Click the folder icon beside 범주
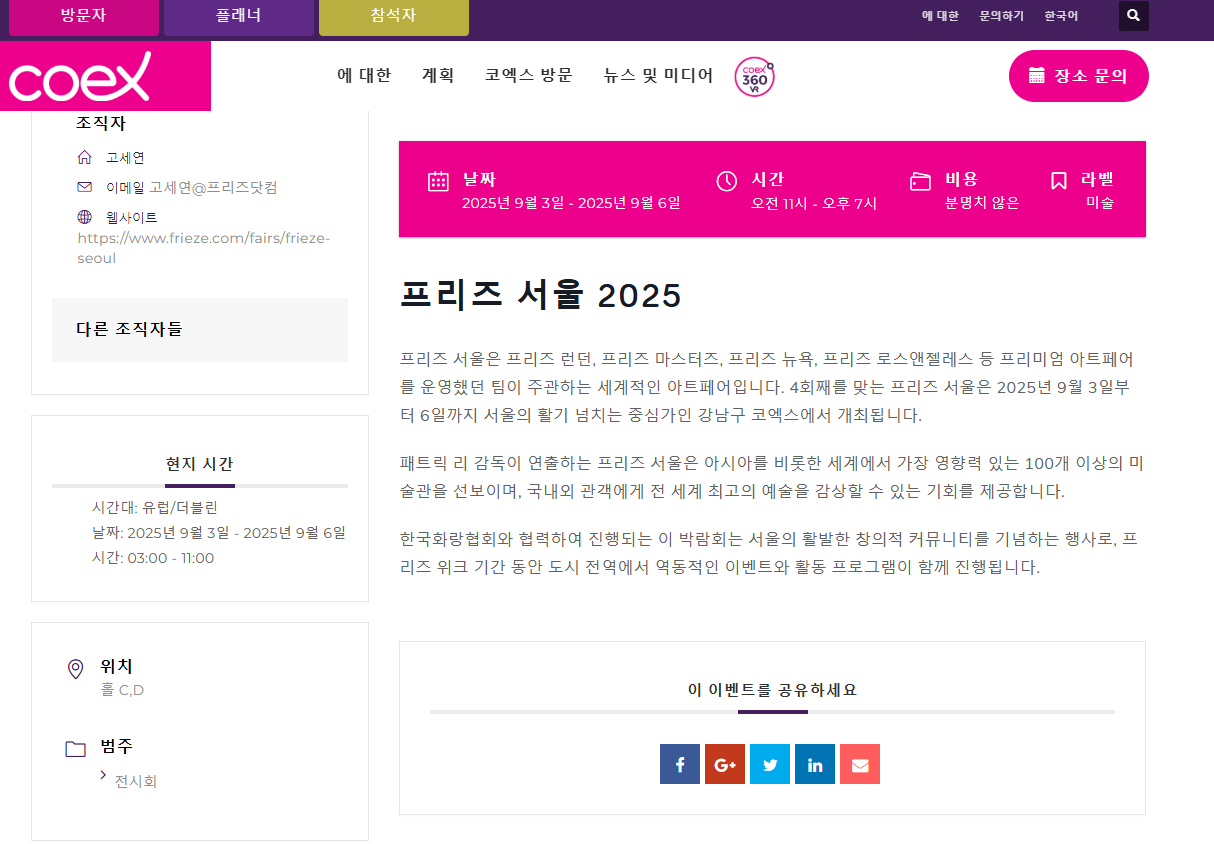The height and width of the screenshot is (844, 1214). click(75, 748)
